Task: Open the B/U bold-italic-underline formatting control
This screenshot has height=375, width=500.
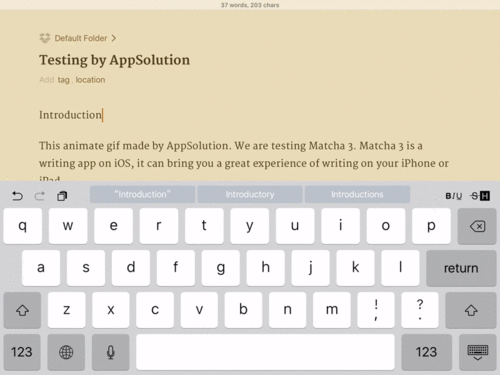Action: (454, 196)
